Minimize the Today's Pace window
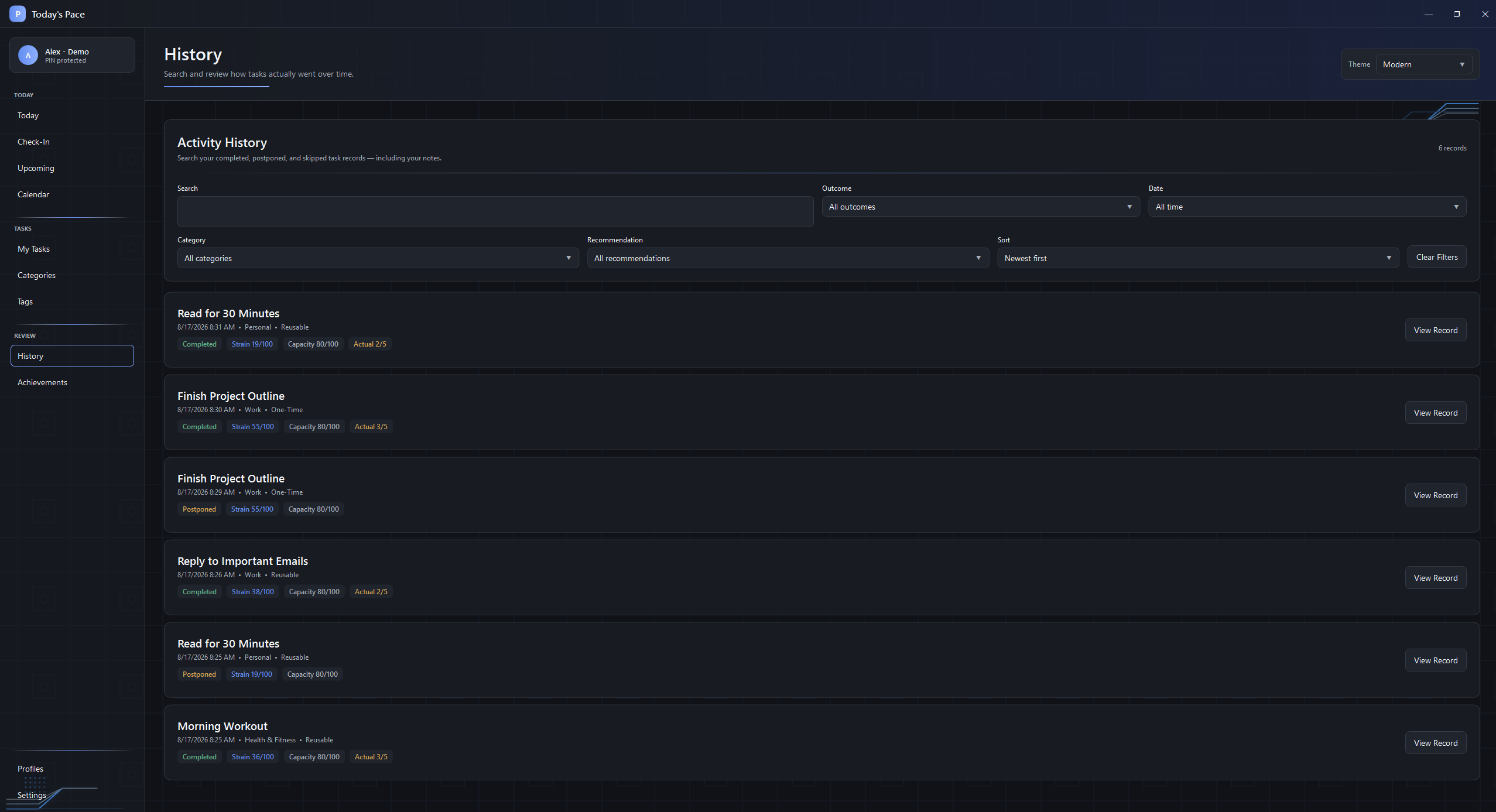This screenshot has height=812, width=1496. click(x=1429, y=14)
